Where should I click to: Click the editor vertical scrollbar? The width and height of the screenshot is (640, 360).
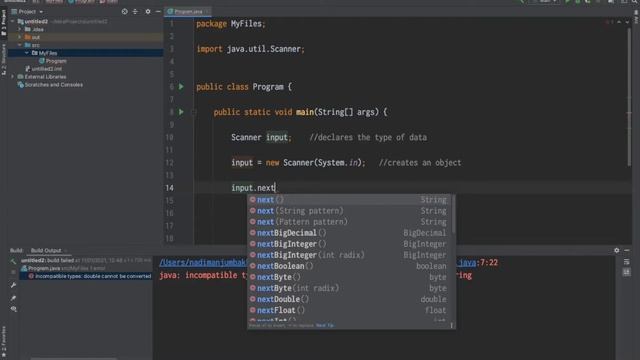coord(629,98)
